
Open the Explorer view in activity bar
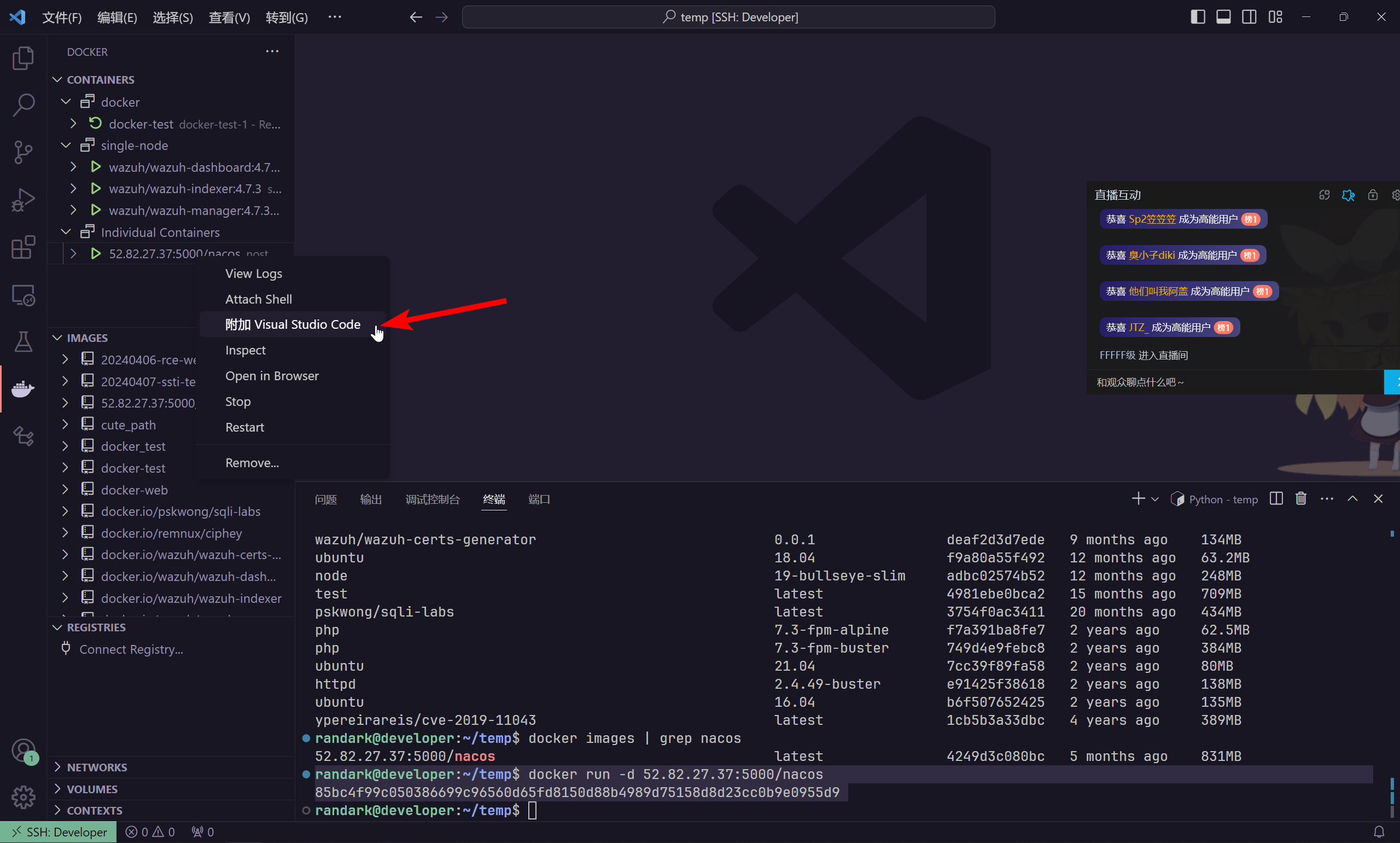click(23, 57)
